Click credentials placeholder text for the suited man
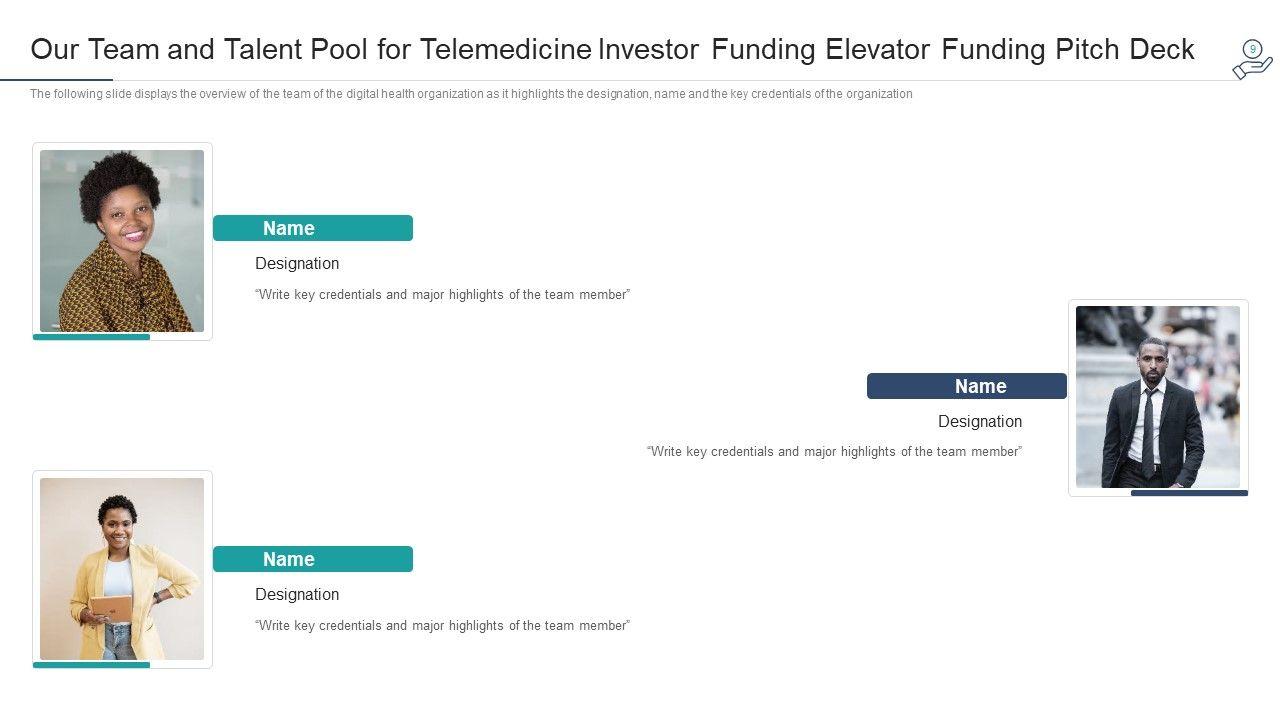Viewport: 1280px width, 720px height. [834, 452]
